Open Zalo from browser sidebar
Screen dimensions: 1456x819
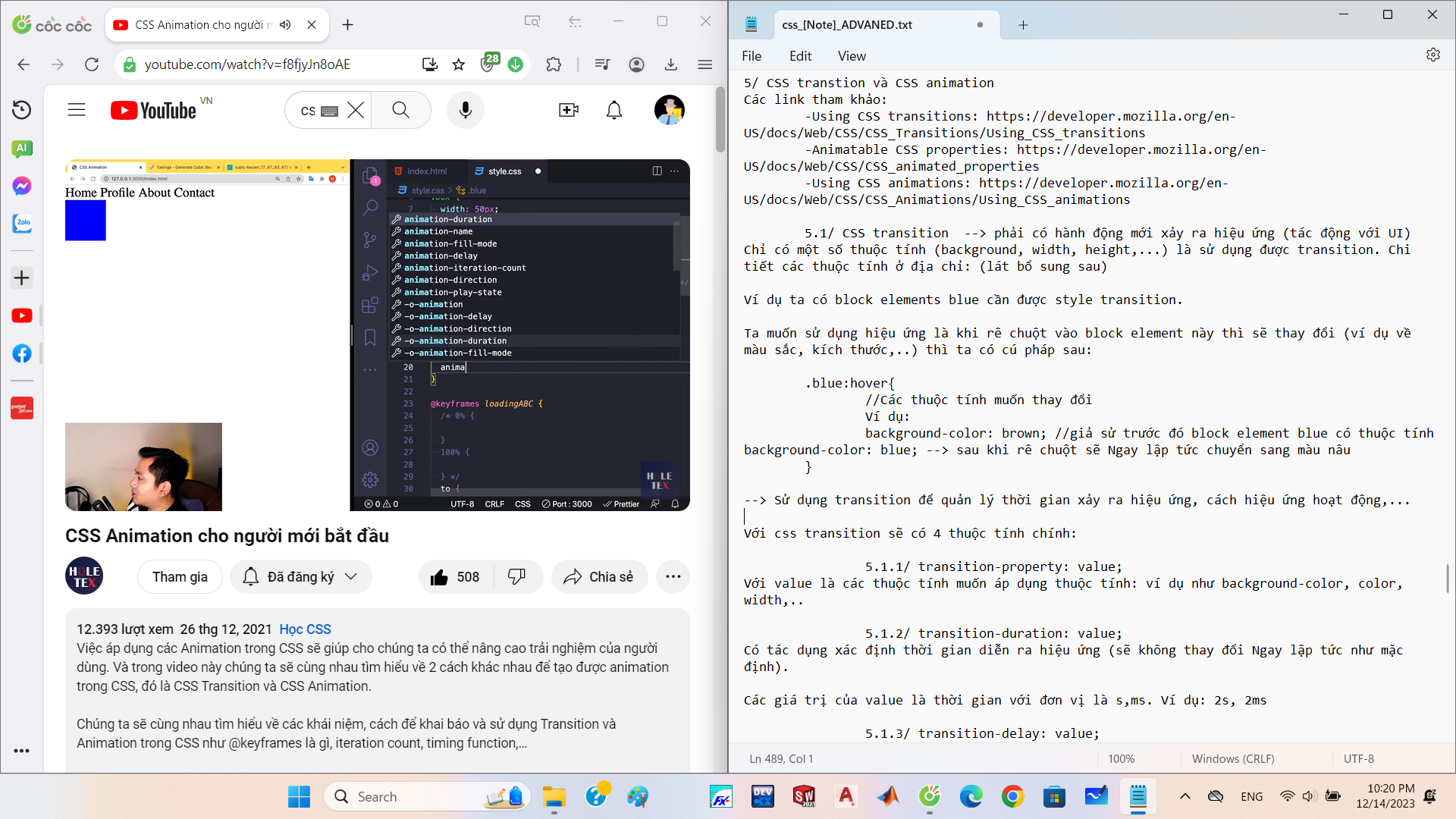[22, 224]
